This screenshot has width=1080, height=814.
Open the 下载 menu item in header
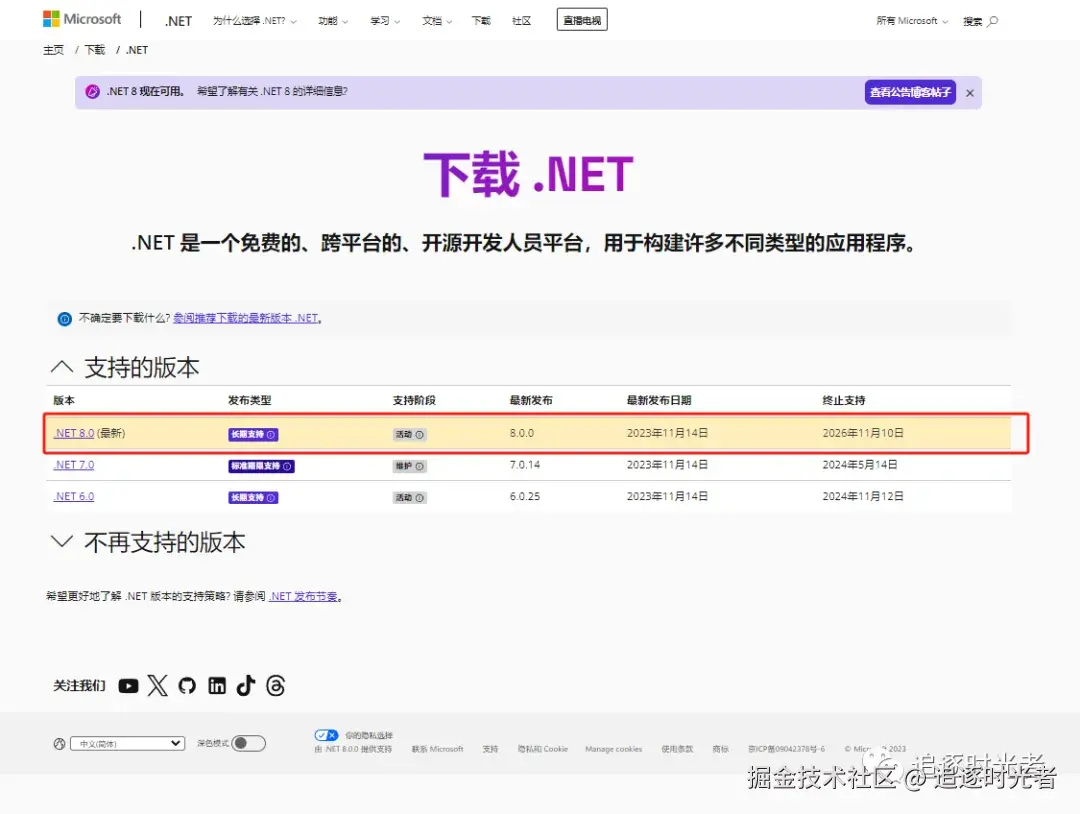[481, 21]
